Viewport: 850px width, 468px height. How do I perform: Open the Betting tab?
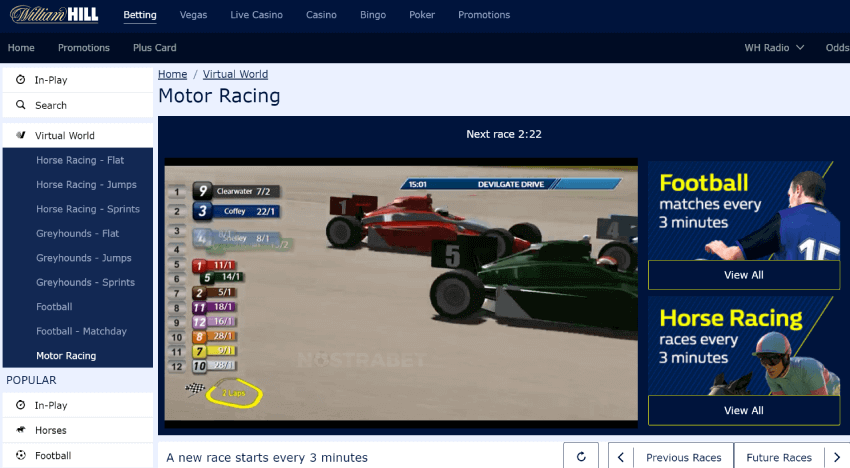pyautogui.click(x=140, y=15)
